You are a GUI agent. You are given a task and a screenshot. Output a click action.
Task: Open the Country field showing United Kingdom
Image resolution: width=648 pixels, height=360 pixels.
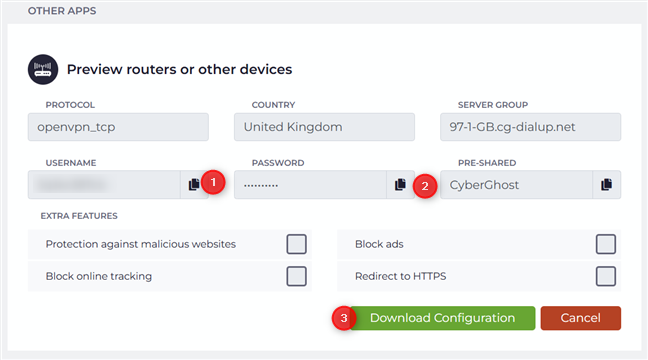324,127
